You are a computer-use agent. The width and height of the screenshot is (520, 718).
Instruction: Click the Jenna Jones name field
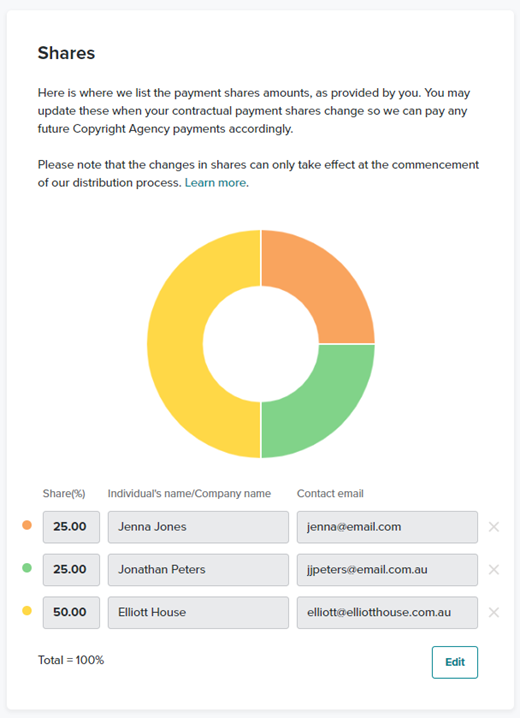[198, 527]
